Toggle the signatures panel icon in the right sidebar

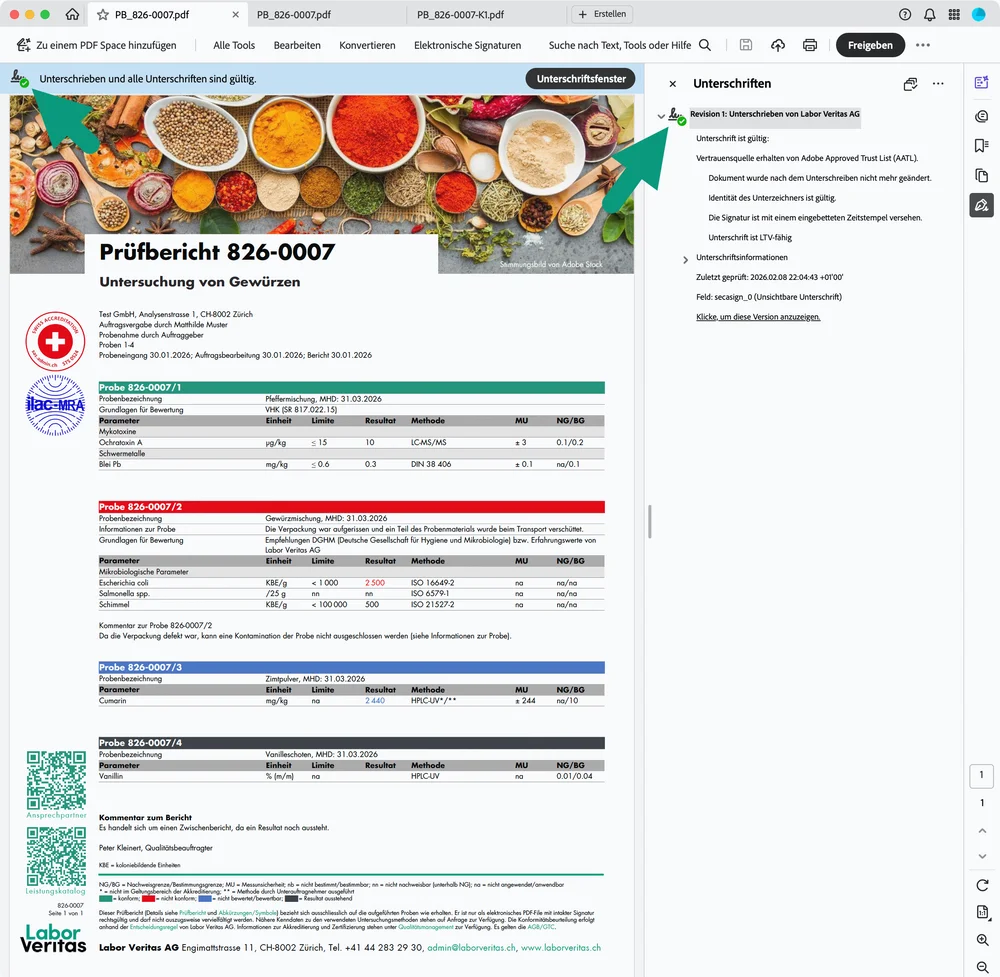[981, 205]
